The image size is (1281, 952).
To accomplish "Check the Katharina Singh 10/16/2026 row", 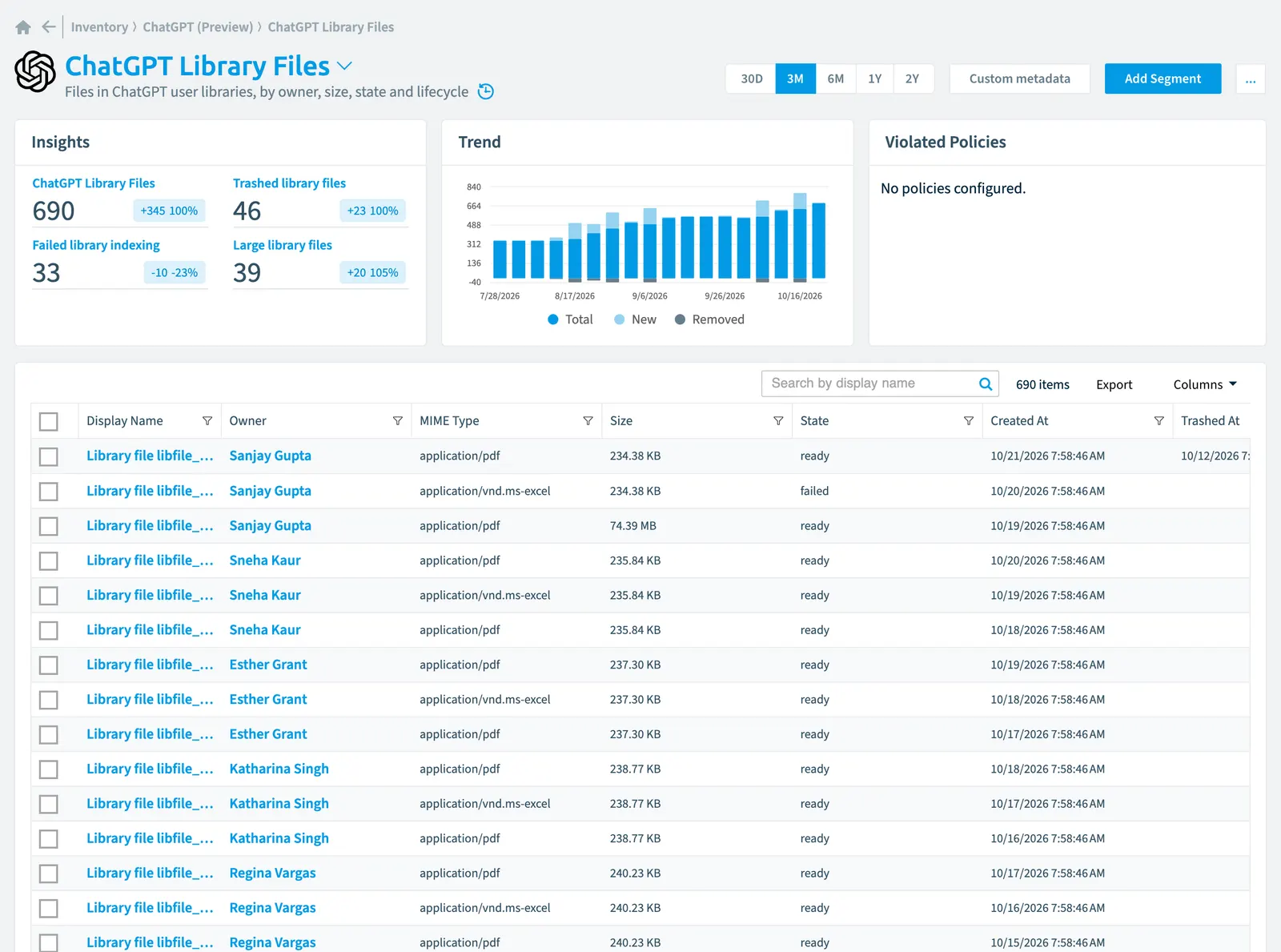I will click(x=49, y=838).
